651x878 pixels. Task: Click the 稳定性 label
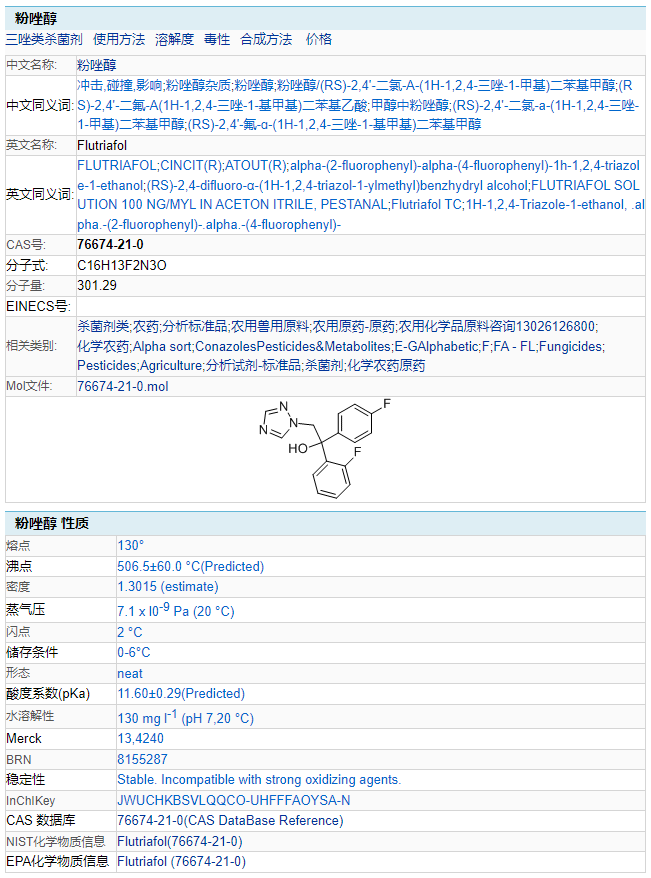pos(26,779)
